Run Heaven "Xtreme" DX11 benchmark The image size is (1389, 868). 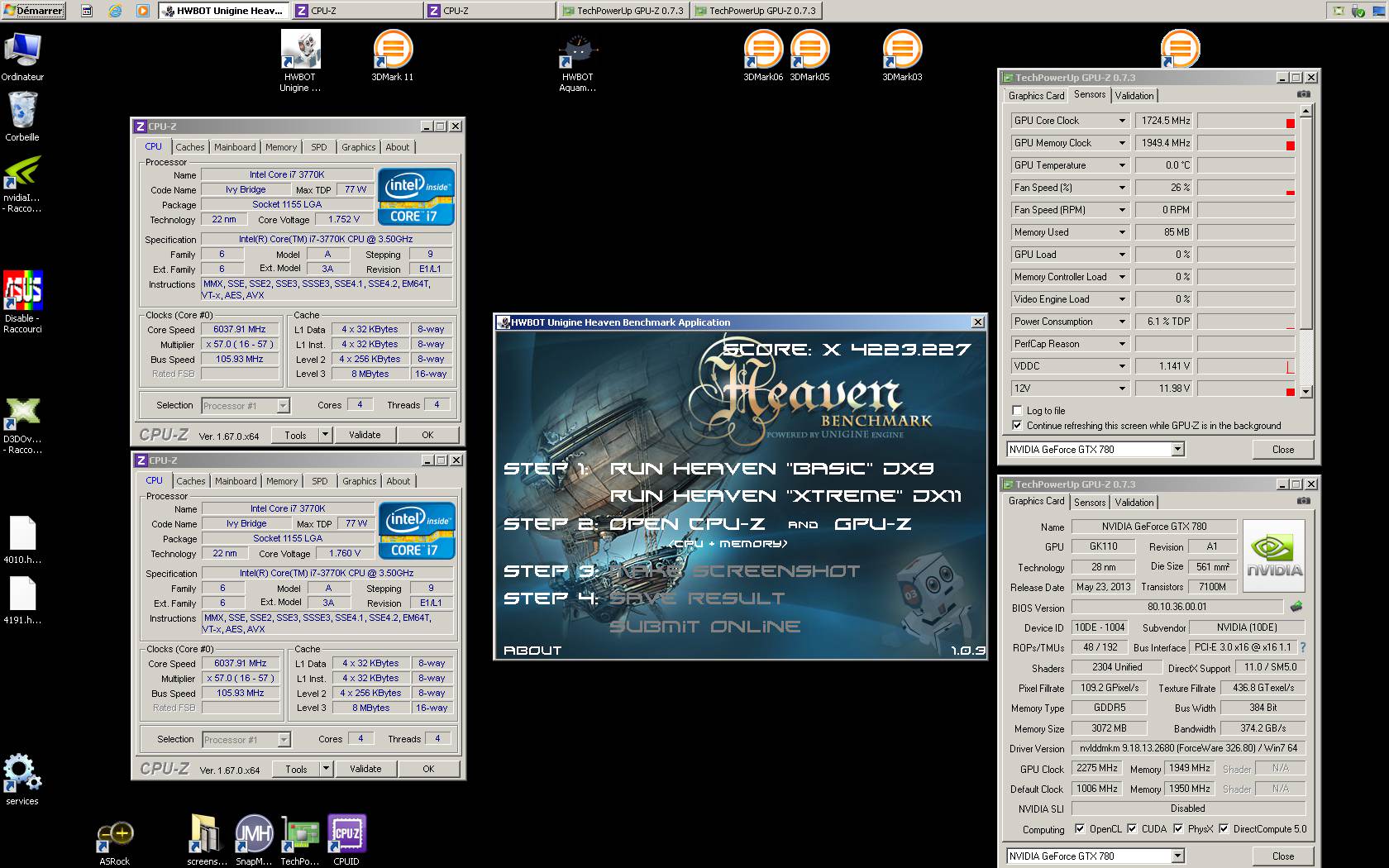tap(785, 496)
